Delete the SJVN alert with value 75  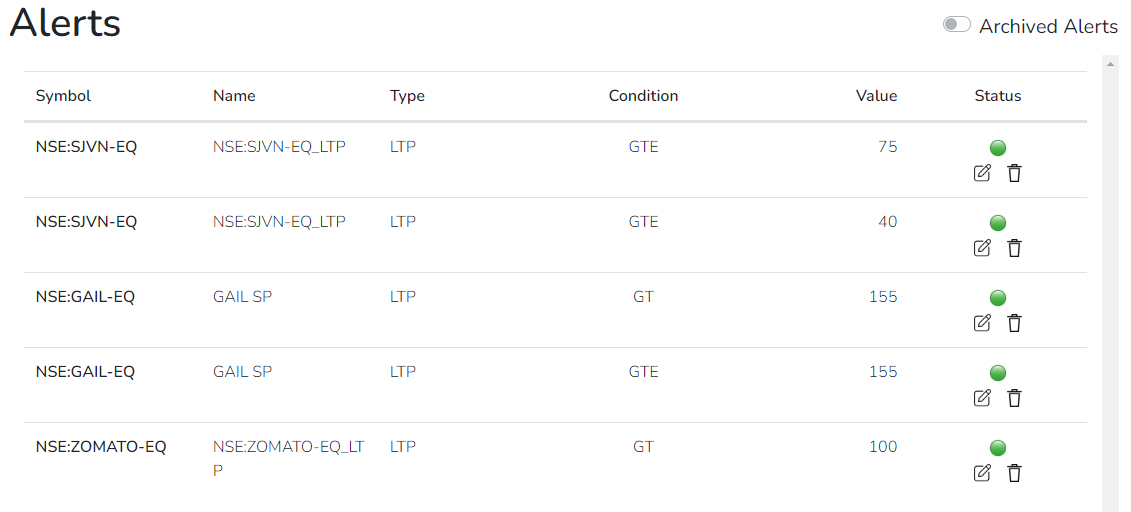click(x=1014, y=173)
